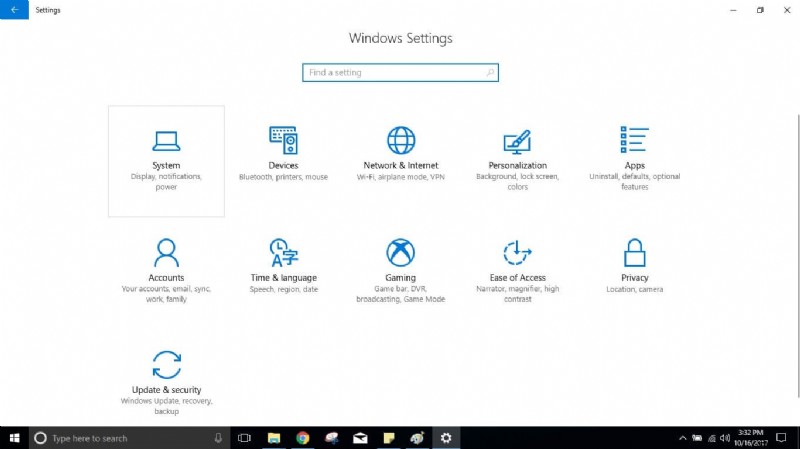Open Time & language clock icon

[x=284, y=253]
